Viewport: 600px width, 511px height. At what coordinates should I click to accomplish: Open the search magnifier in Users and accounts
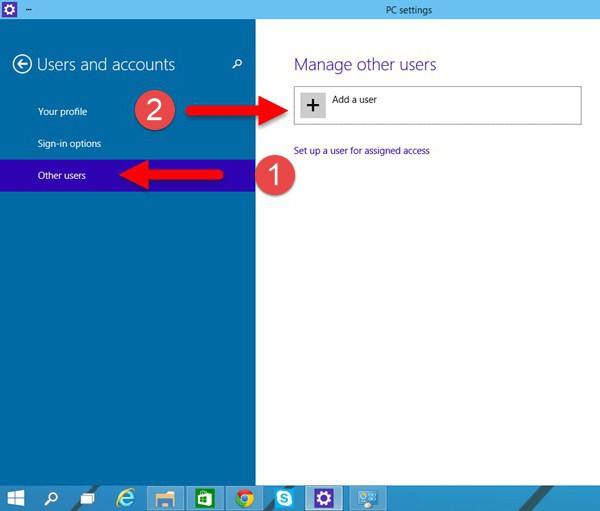[x=237, y=64]
